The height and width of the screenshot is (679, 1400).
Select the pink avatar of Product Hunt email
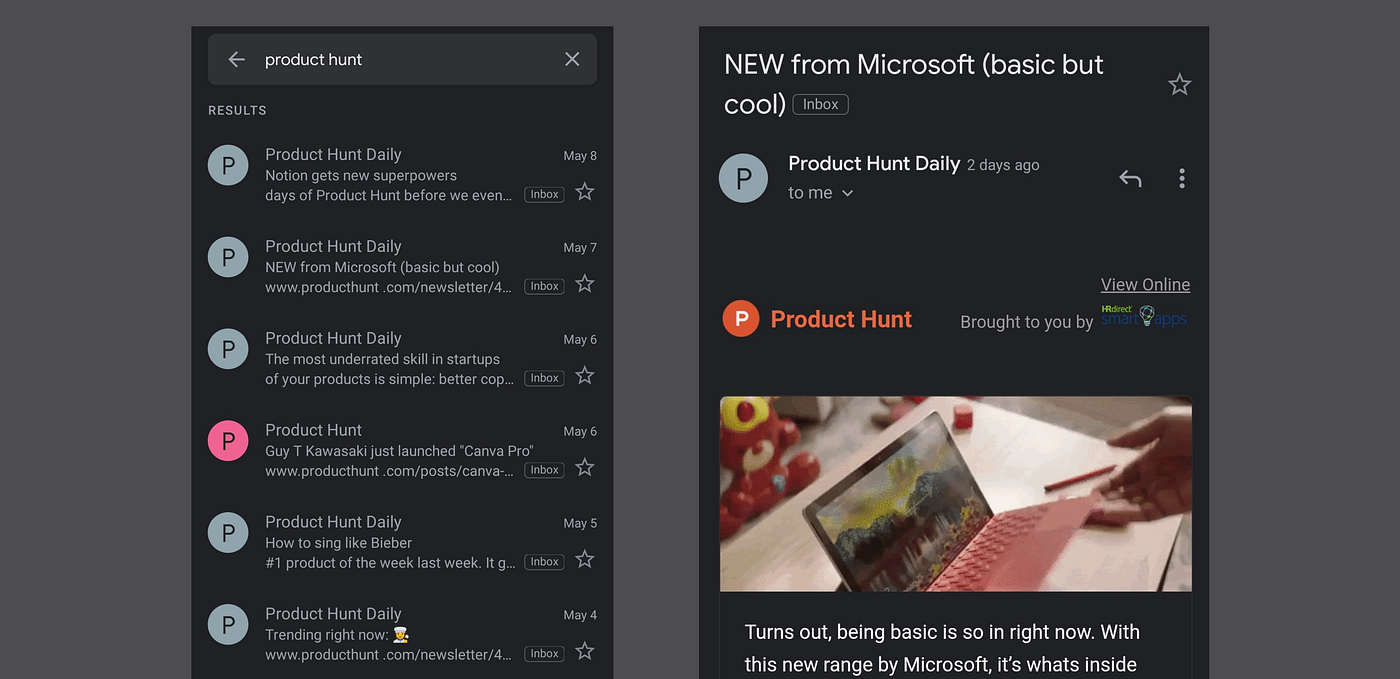(228, 441)
